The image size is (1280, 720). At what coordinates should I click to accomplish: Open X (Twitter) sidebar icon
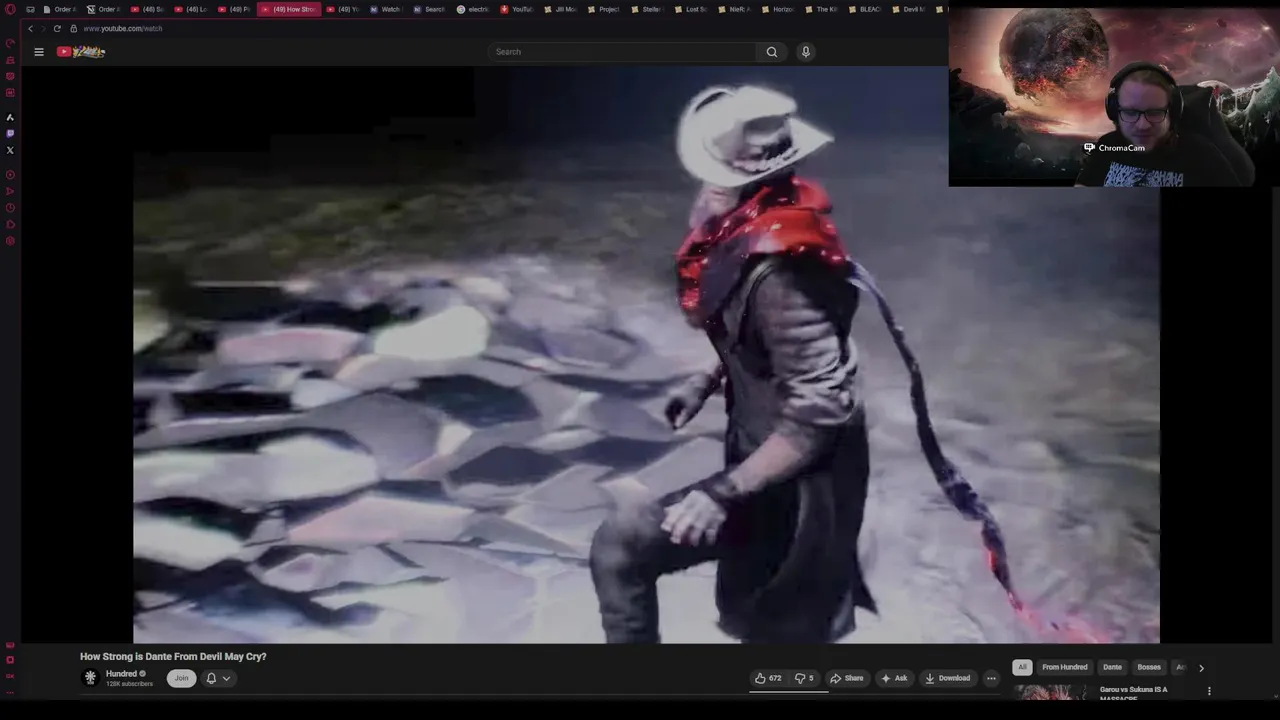[10, 150]
